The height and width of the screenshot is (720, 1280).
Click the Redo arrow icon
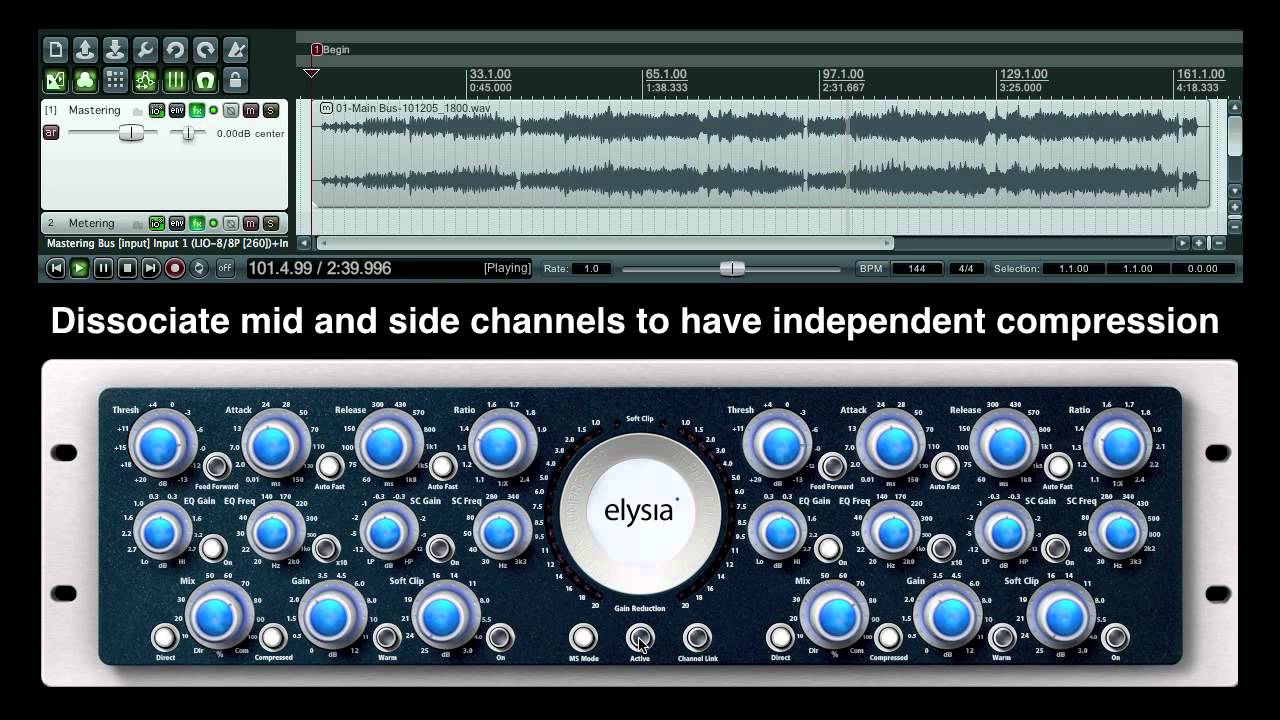point(206,50)
